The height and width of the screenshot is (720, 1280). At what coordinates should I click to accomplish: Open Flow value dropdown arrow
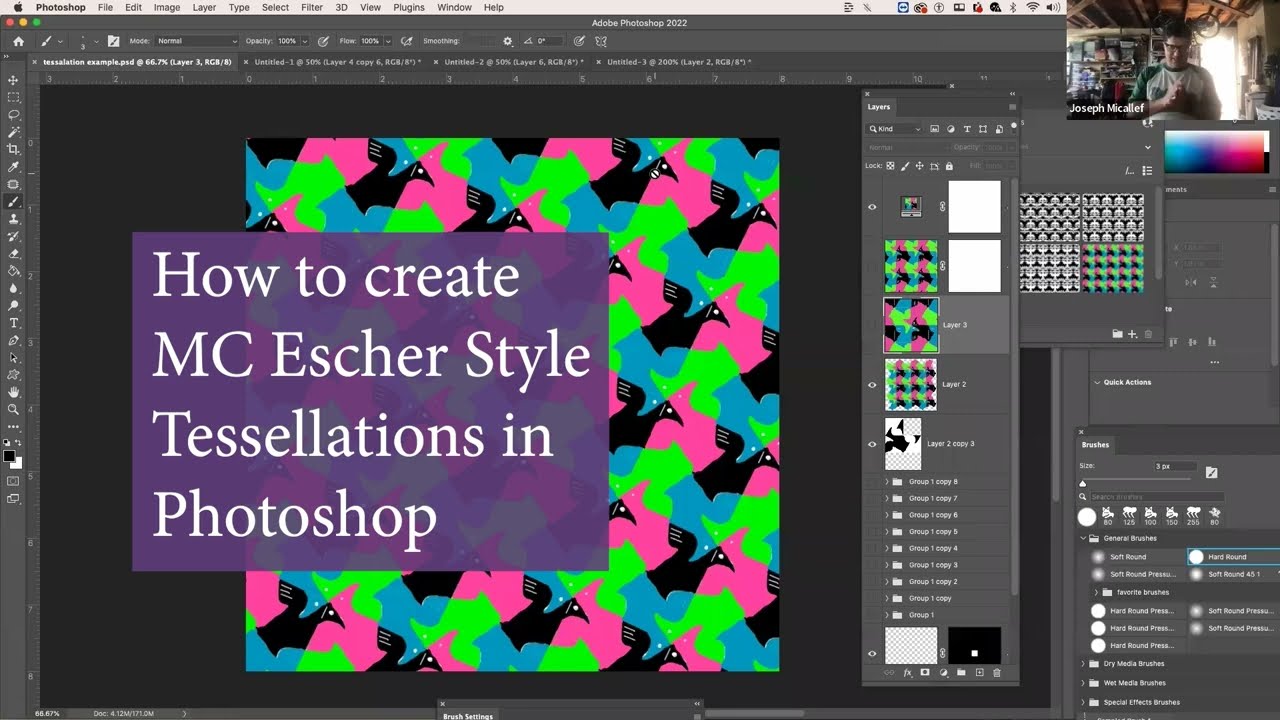tap(387, 41)
